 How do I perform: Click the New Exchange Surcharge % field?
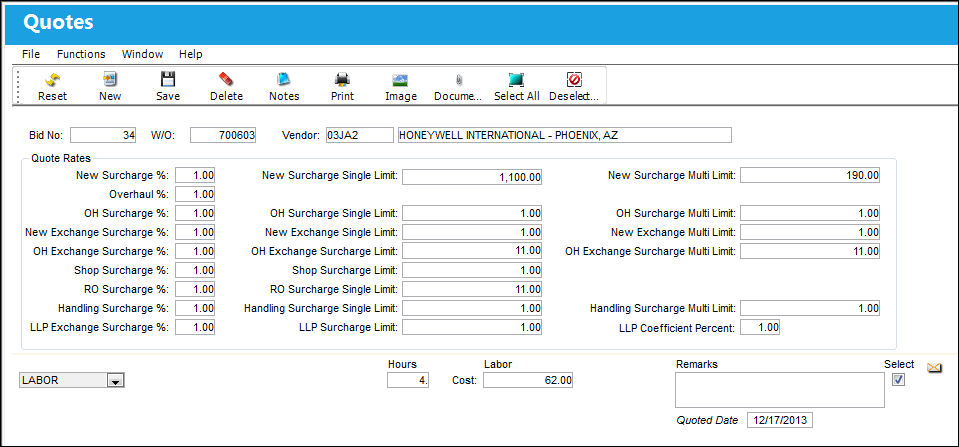coord(195,232)
